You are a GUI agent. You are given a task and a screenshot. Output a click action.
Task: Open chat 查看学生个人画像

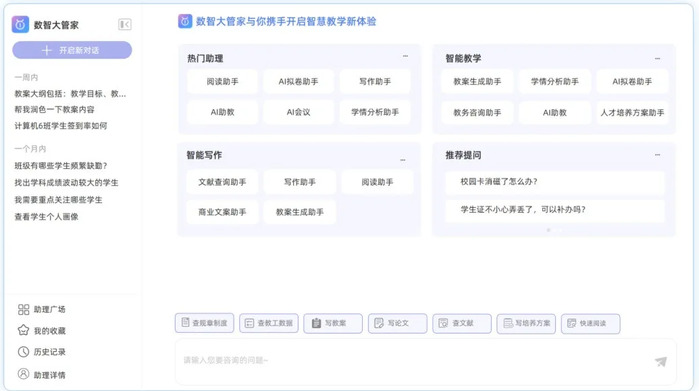point(46,217)
